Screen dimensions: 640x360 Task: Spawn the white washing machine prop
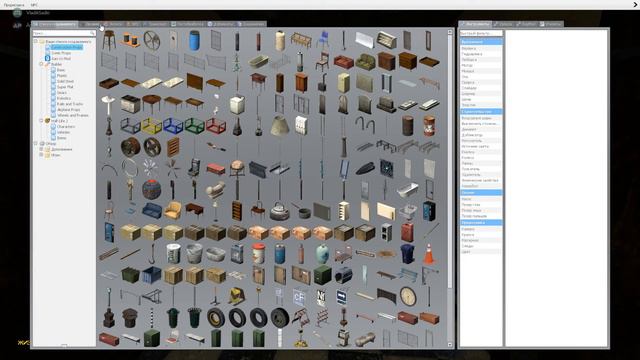pos(237,104)
